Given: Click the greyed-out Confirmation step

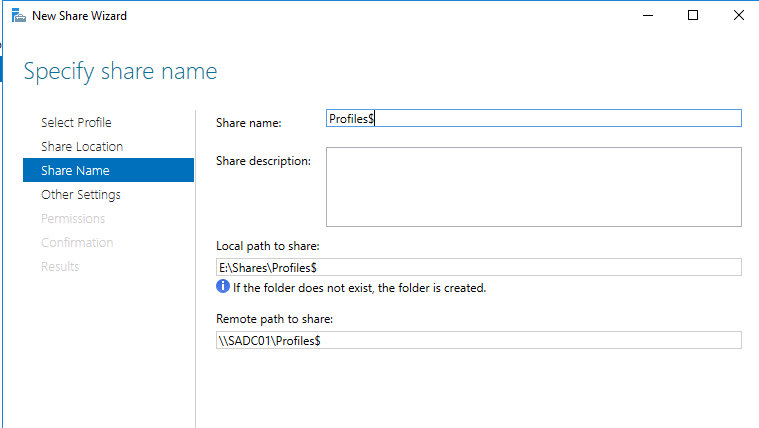Looking at the screenshot, I should 77,242.
